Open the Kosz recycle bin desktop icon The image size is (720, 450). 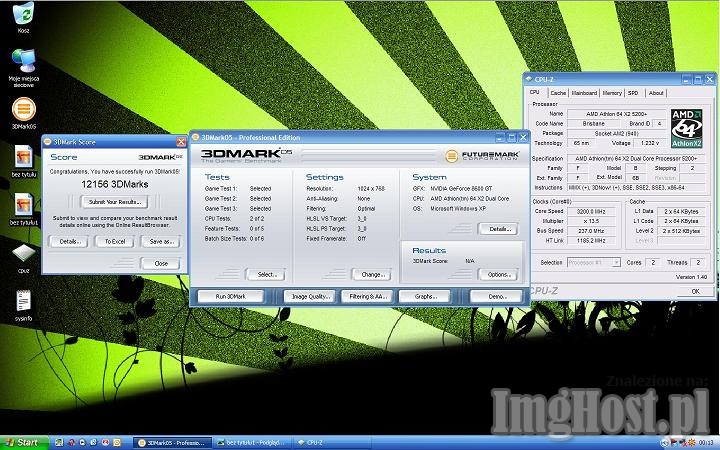[23, 14]
